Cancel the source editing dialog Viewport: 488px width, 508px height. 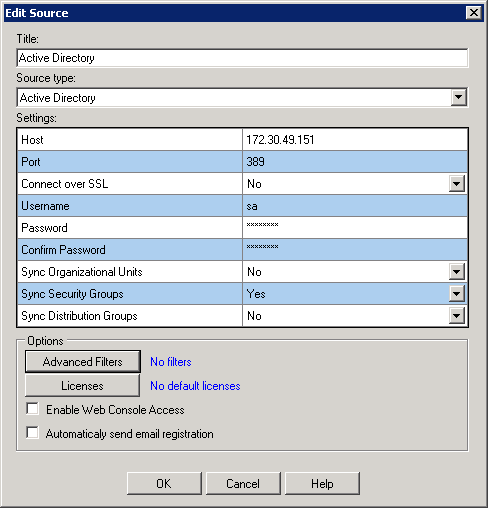(243, 483)
